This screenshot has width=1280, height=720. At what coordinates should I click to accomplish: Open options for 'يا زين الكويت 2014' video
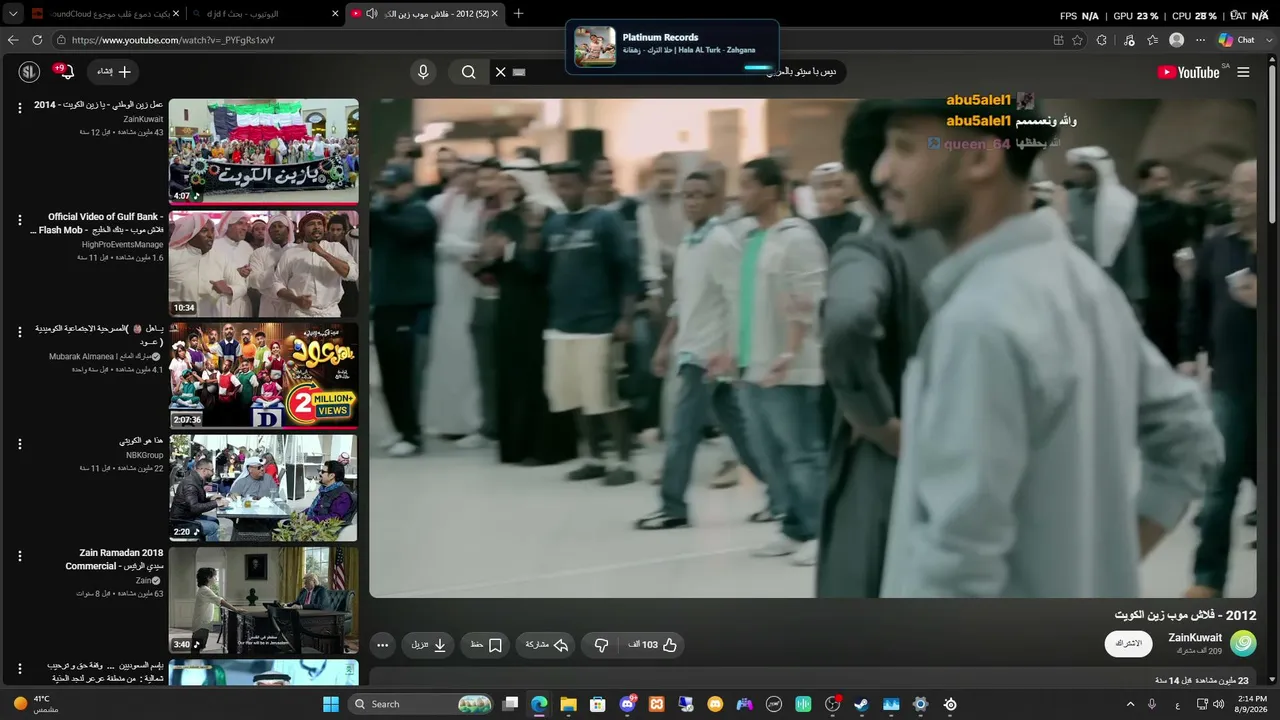pos(19,108)
